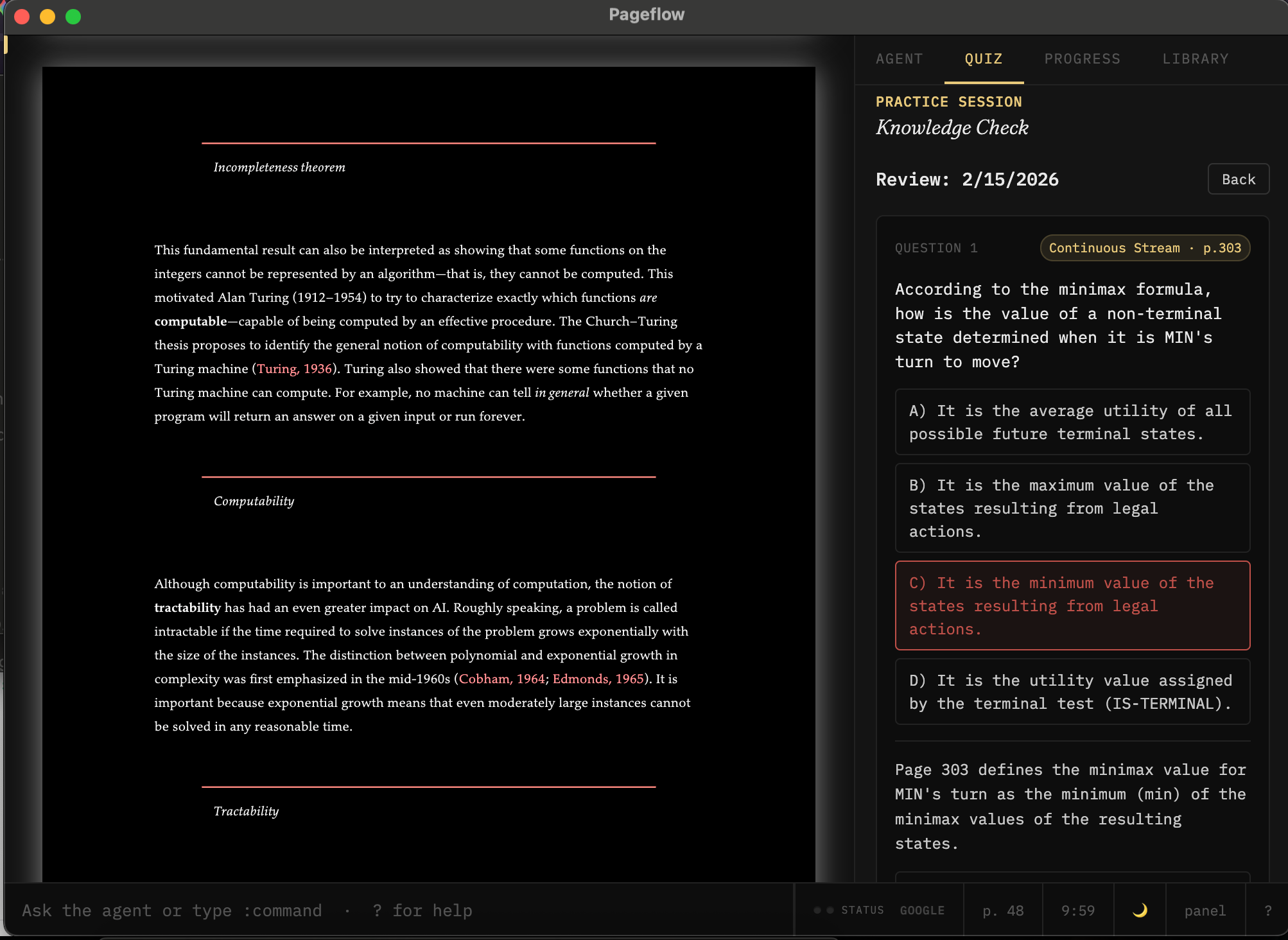Toggle dark mode with the moon icon
1288x940 pixels.
(x=1141, y=910)
